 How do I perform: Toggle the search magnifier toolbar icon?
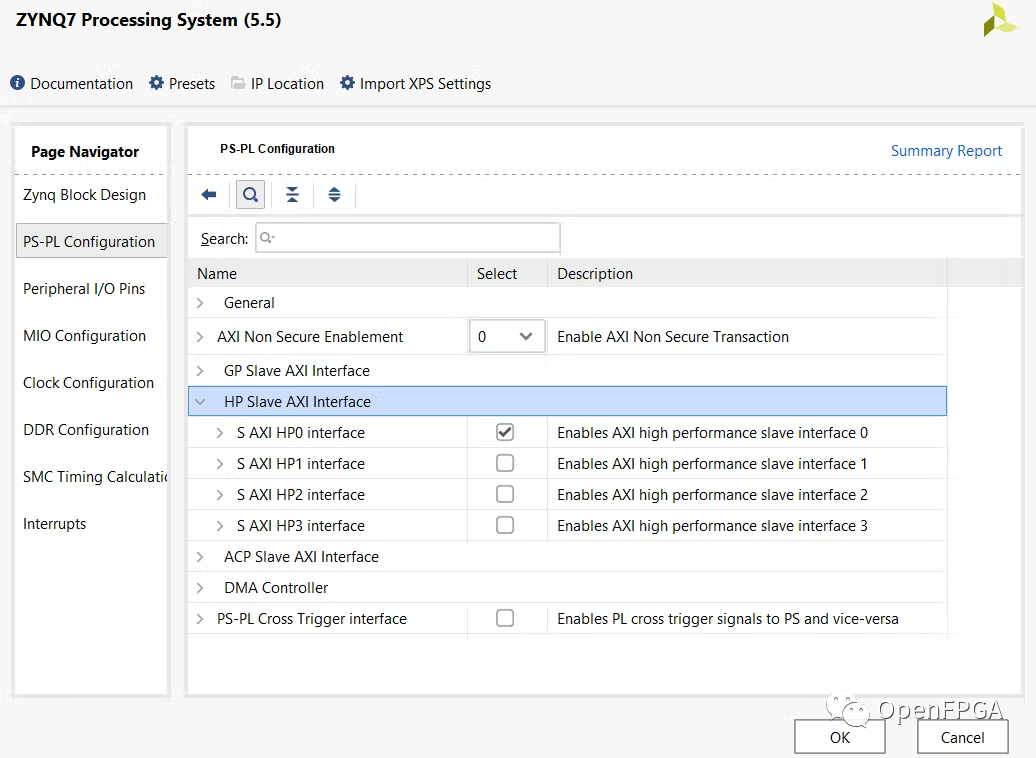[250, 195]
